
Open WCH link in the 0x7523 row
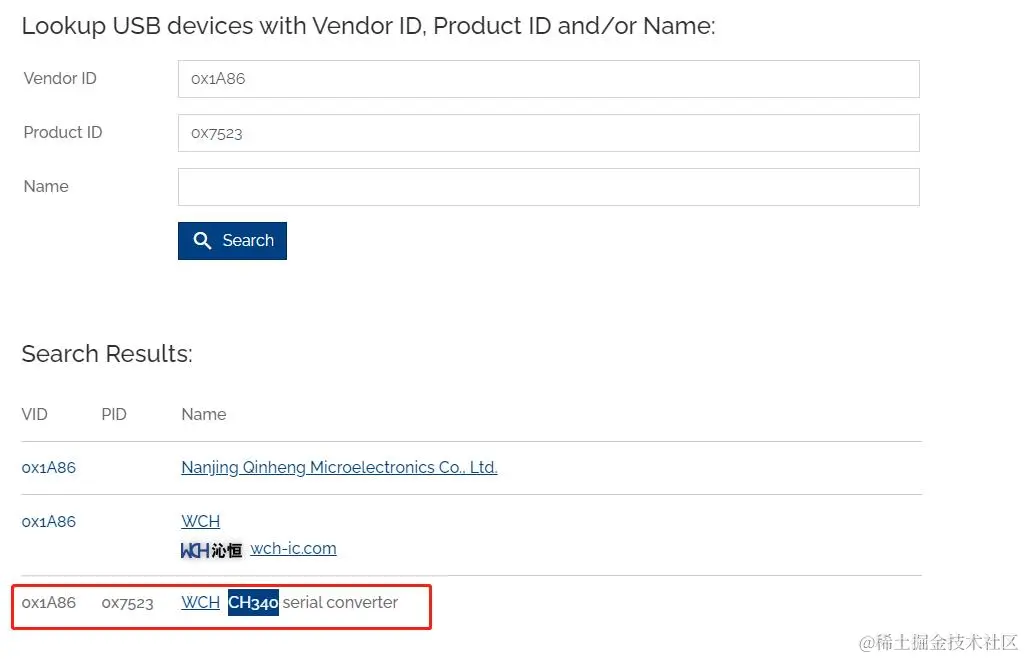click(x=201, y=602)
